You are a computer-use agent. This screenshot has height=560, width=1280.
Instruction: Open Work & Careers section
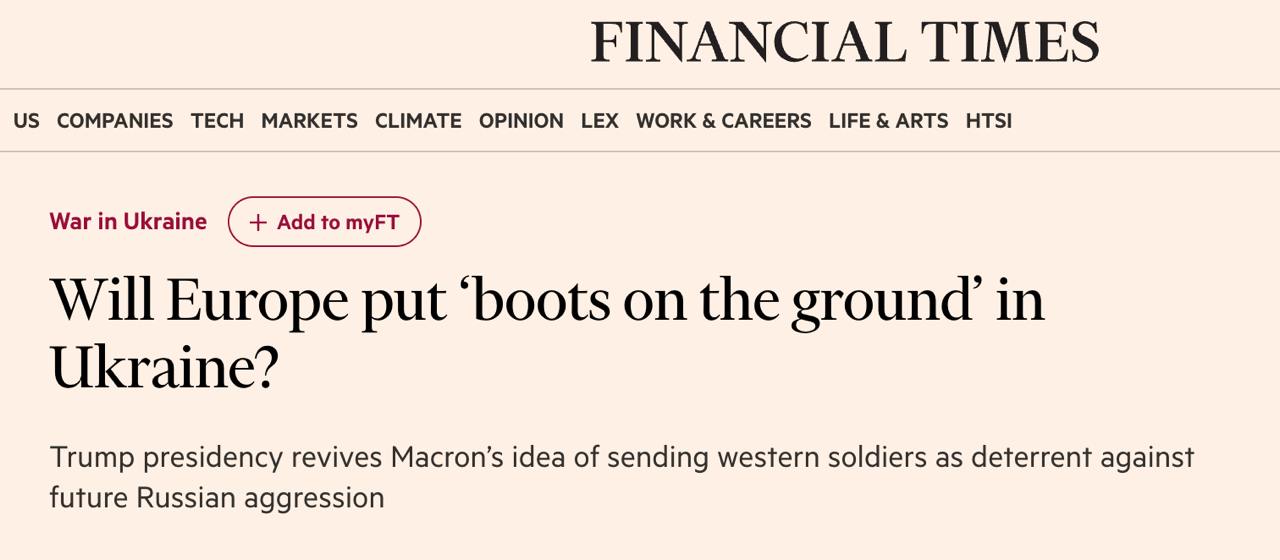tap(723, 121)
